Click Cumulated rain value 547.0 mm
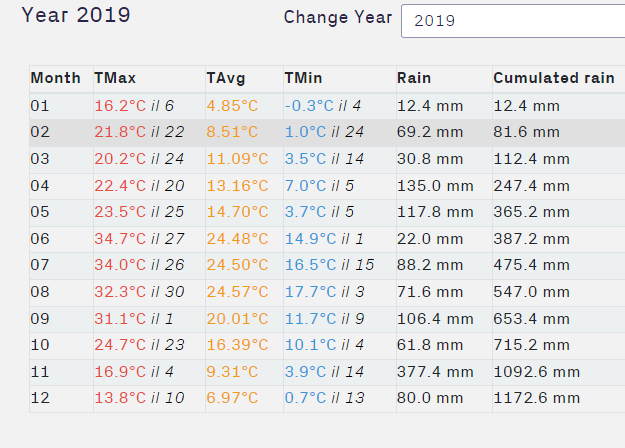The width and height of the screenshot is (625, 448). (x=532, y=292)
